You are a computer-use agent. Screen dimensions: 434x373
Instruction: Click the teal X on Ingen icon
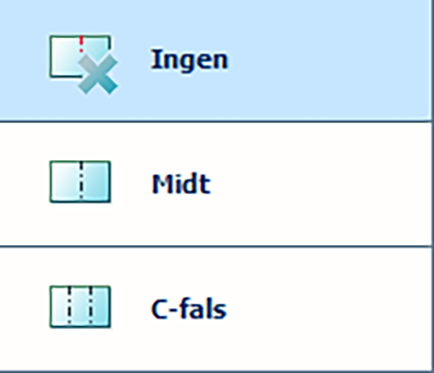[x=98, y=75]
